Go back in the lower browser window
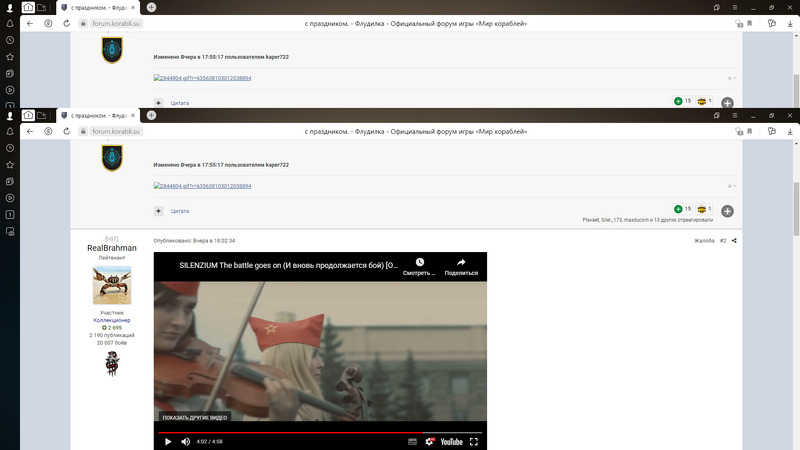 tap(30, 131)
